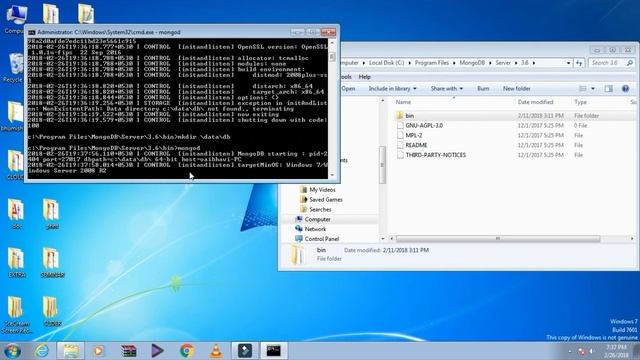
Task: Click the New folder button
Action: (516, 89)
